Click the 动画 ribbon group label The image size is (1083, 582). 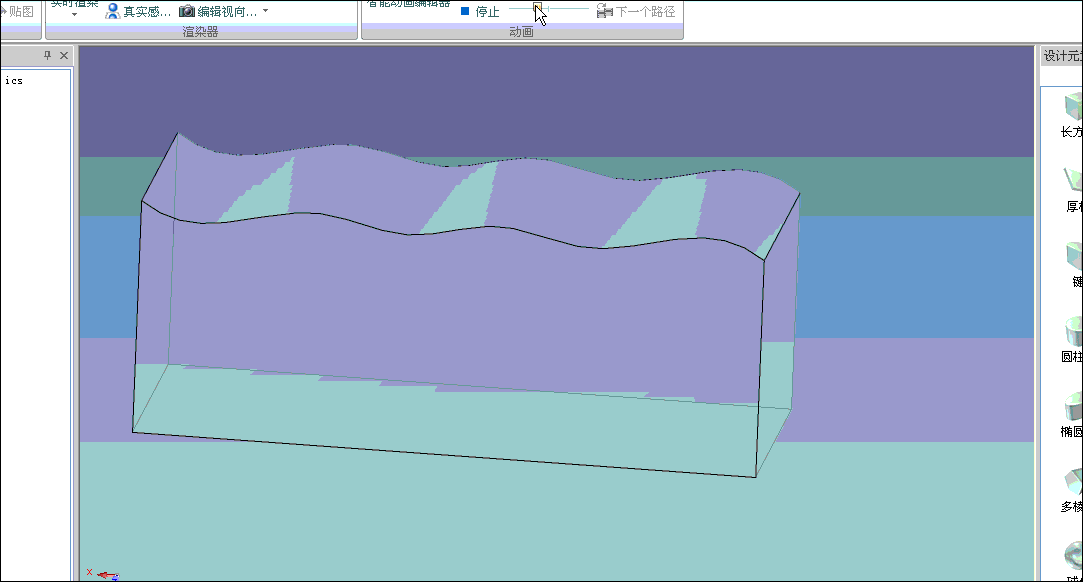pos(521,32)
